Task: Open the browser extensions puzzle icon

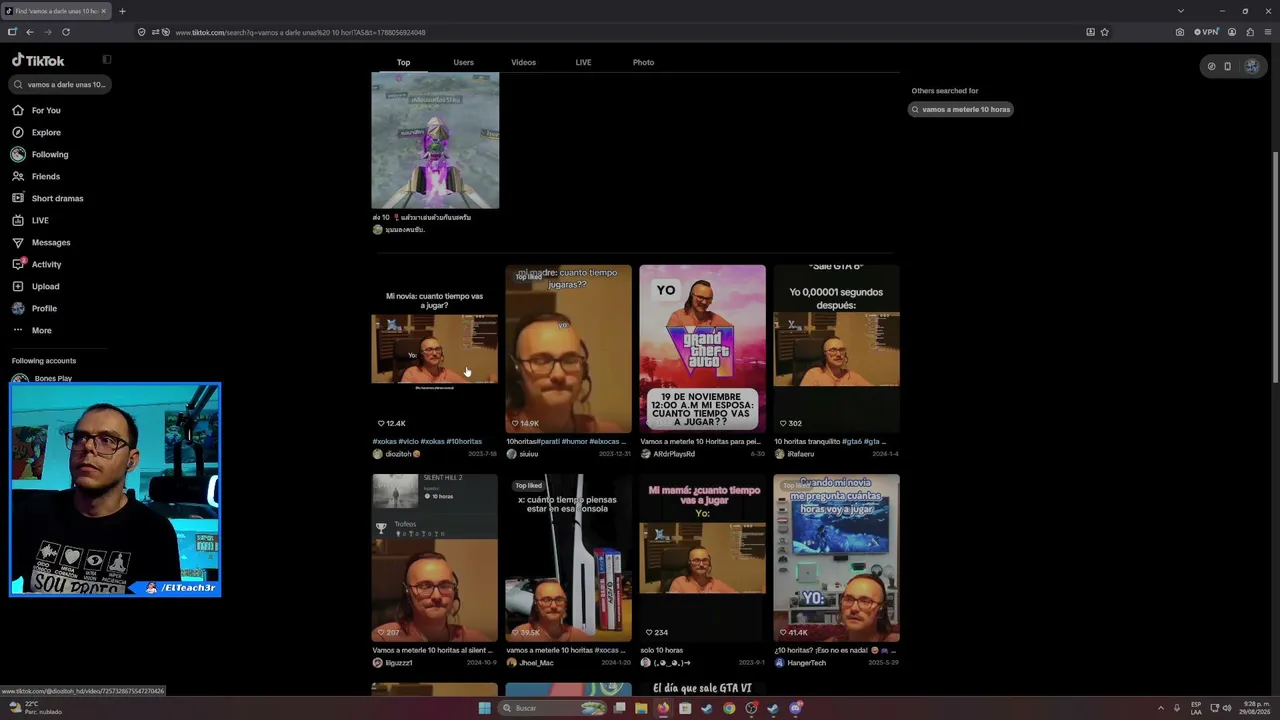Action: [x=1250, y=32]
